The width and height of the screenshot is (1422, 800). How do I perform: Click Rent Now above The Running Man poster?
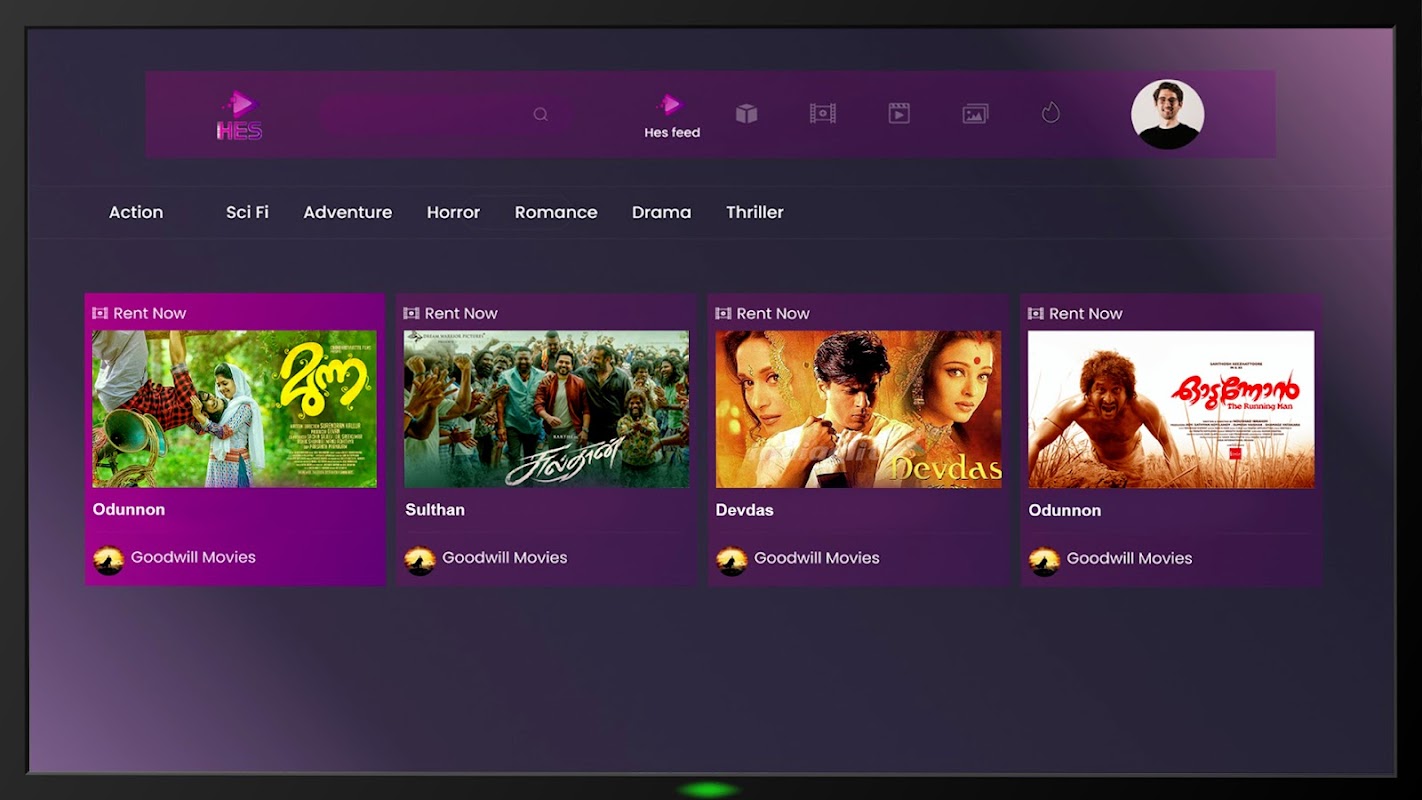1075,313
